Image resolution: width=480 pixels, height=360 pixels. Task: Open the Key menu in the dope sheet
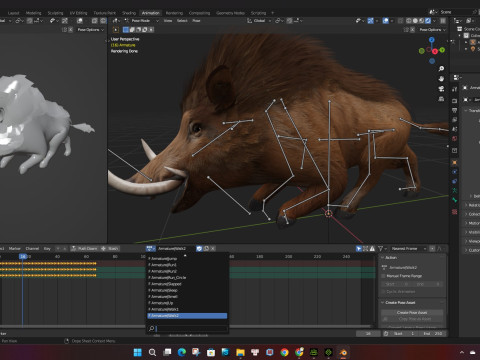[x=47, y=249]
